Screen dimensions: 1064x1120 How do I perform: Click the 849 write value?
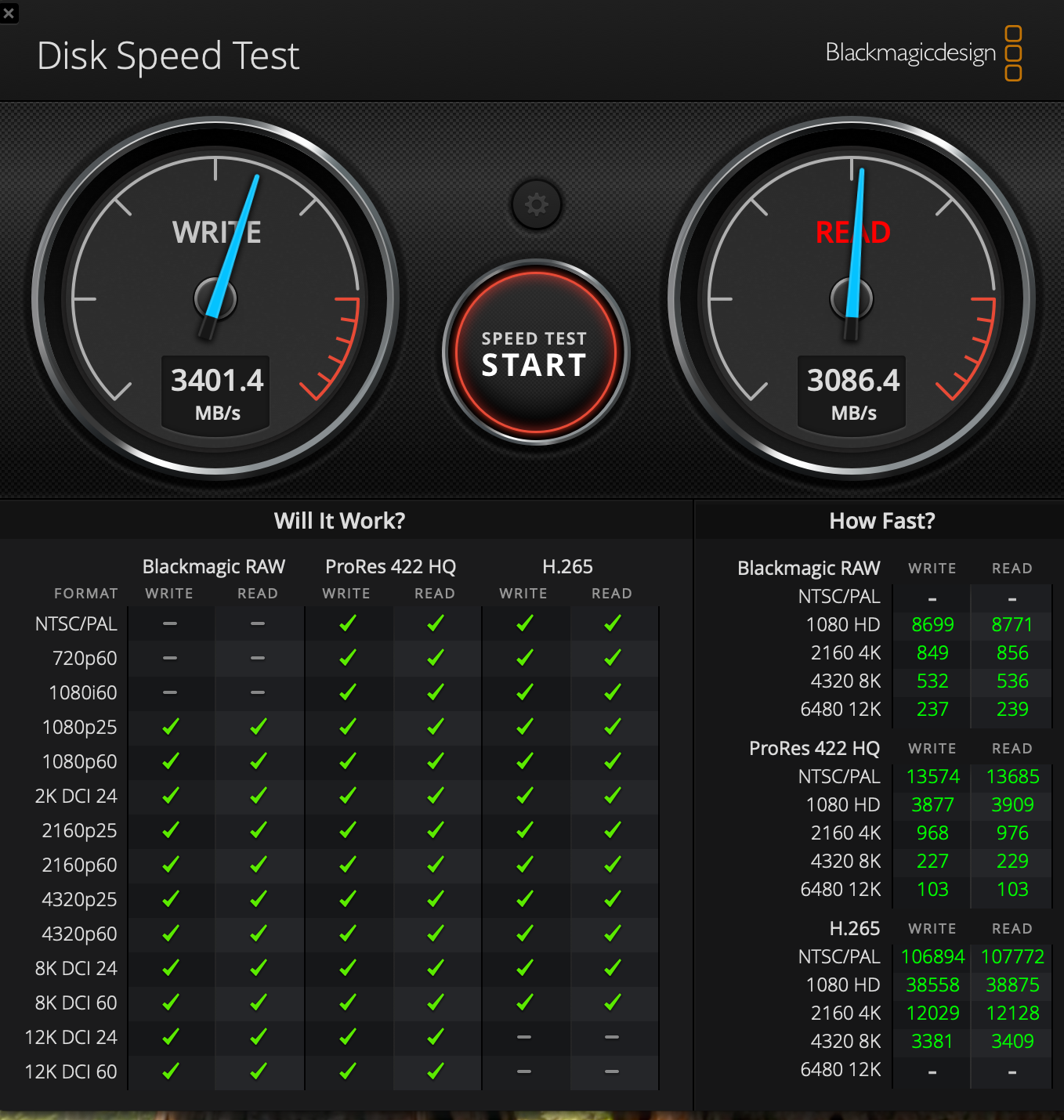[932, 653]
